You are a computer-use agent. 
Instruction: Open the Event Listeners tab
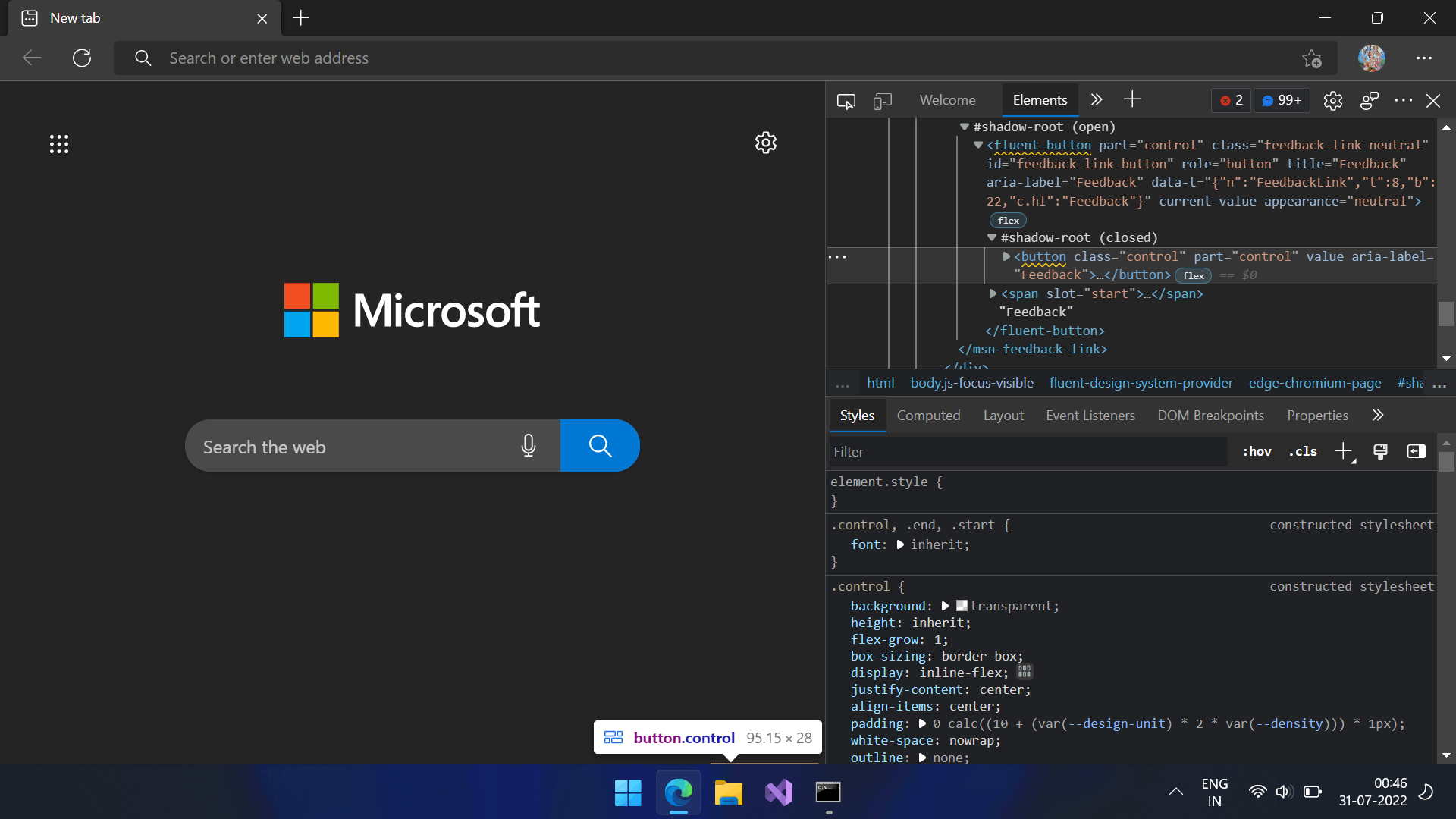(x=1090, y=416)
